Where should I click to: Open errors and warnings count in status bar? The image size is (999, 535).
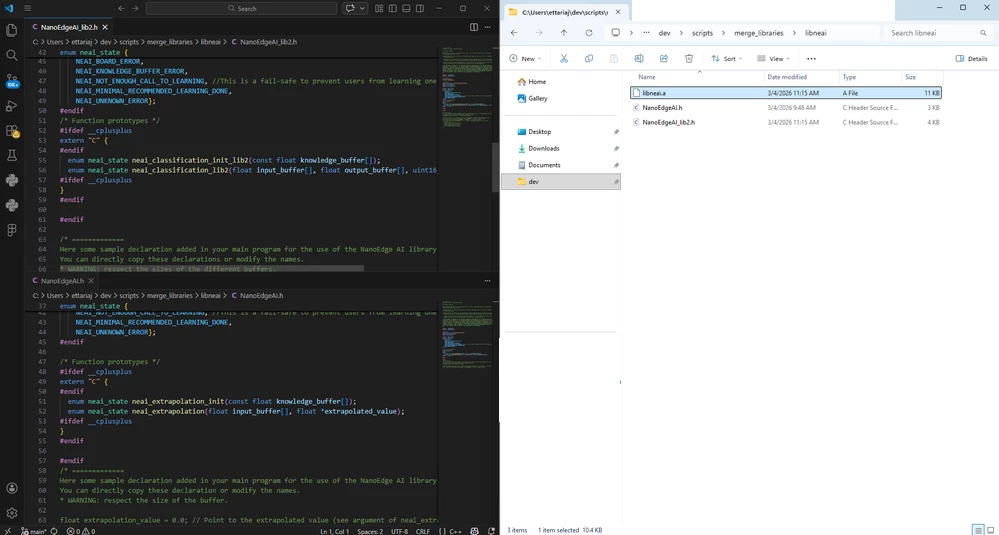[x=80, y=531]
